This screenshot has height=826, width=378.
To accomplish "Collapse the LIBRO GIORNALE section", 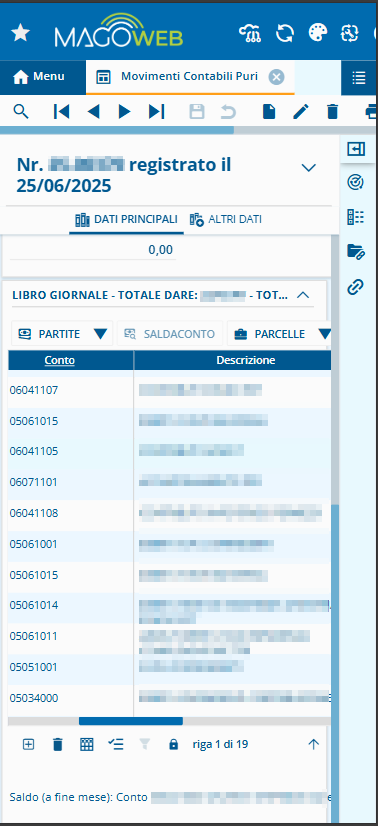I will pyautogui.click(x=303, y=296).
